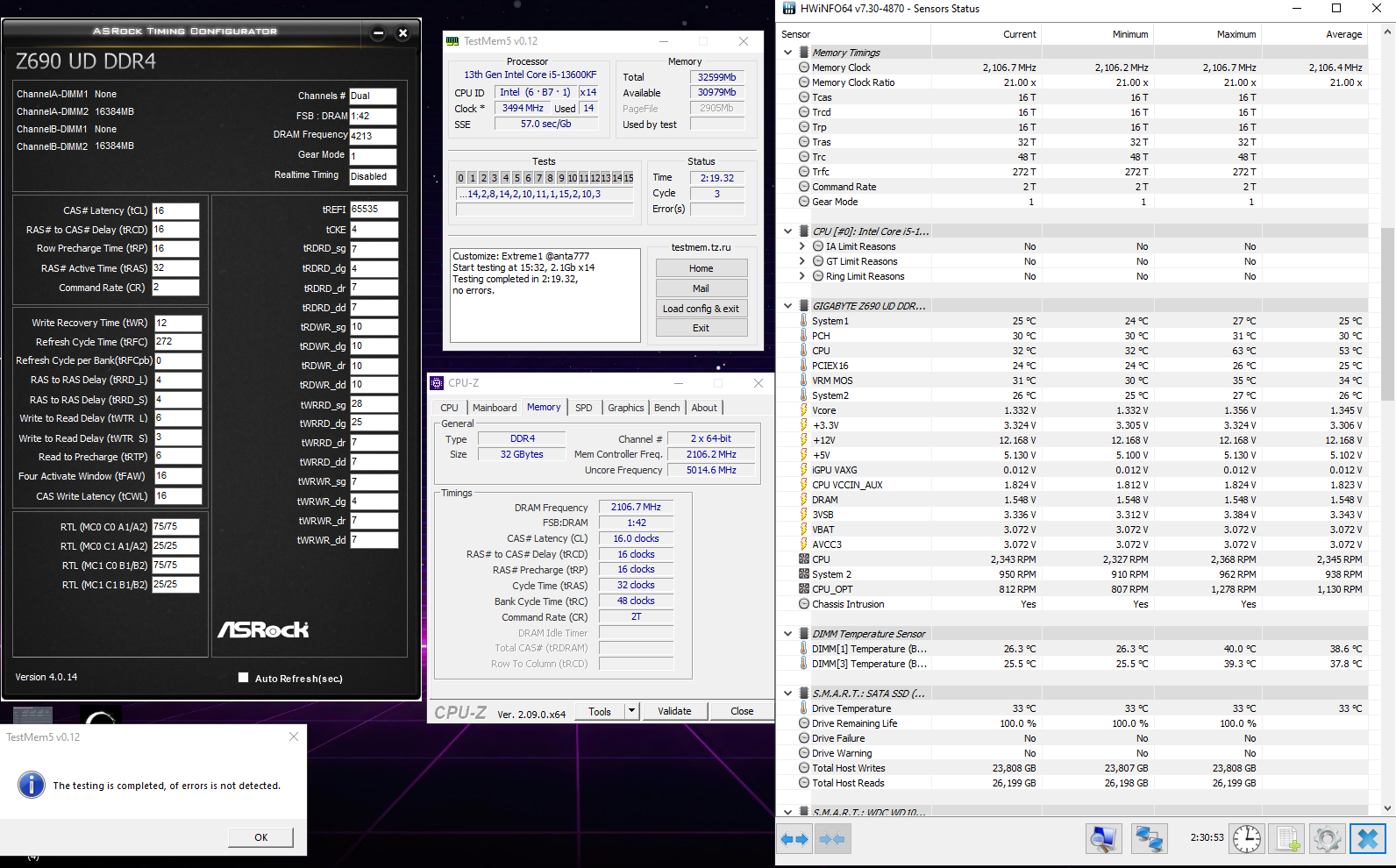Click the System1 thermometer icon
The height and width of the screenshot is (868, 1396).
[x=804, y=321]
